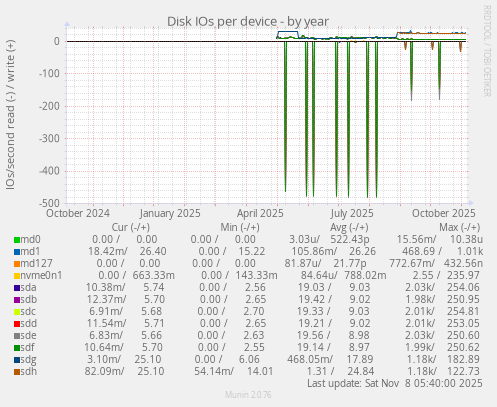Click the Munin 2.0.76 footer text

pyautogui.click(x=248, y=395)
